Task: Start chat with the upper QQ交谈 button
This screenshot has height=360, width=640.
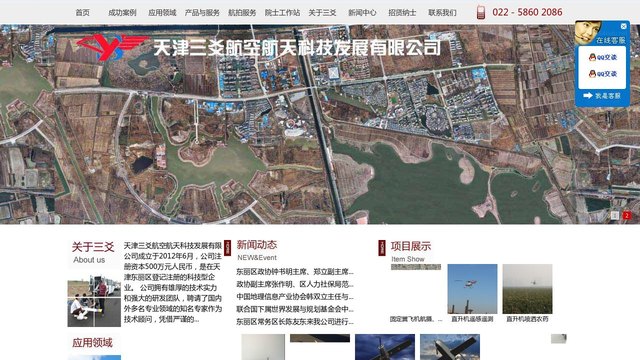Action: [x=602, y=57]
